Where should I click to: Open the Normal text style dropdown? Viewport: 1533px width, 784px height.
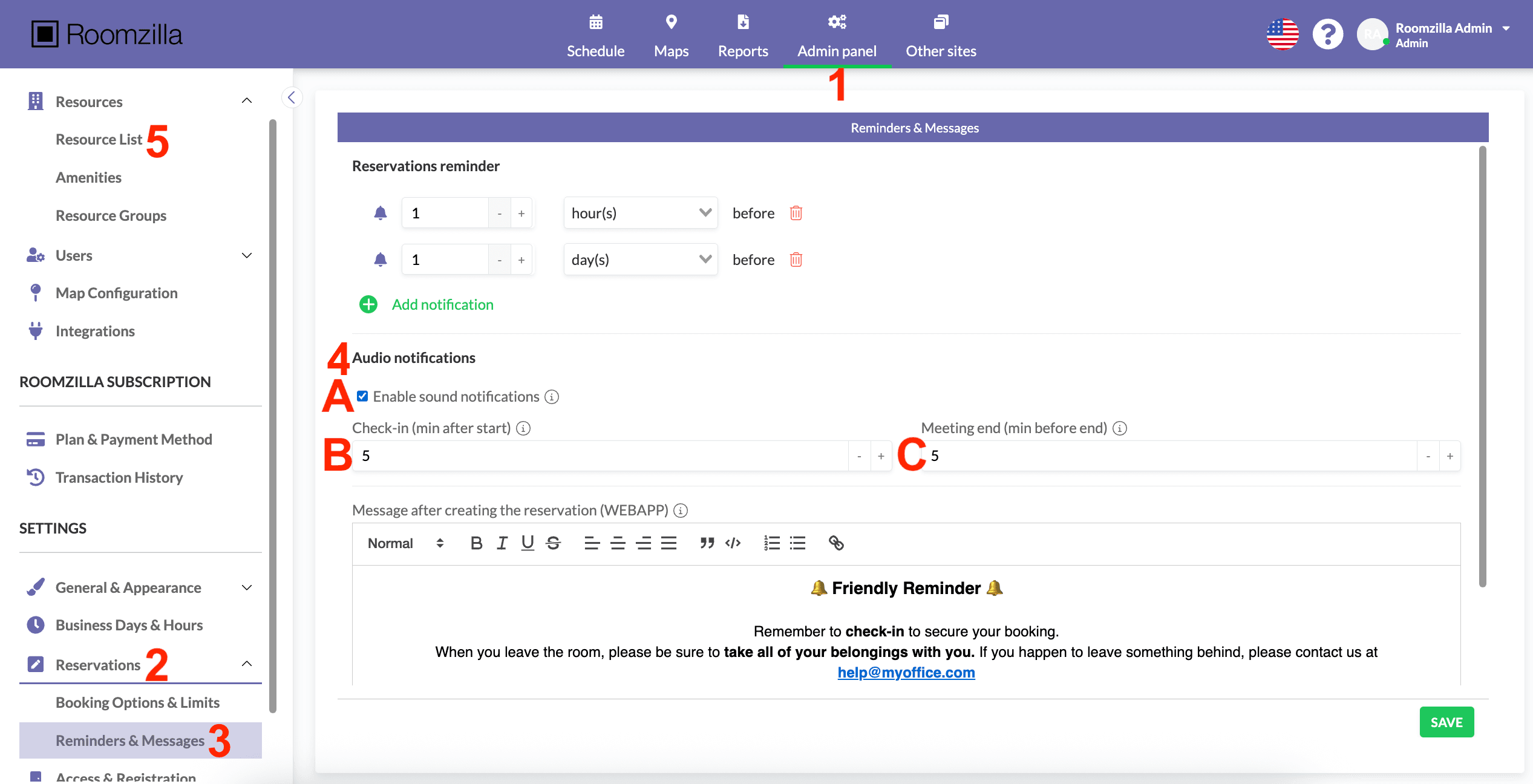click(405, 543)
